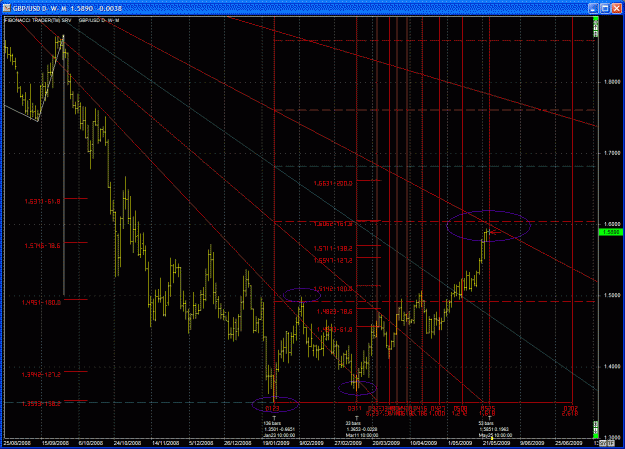Click the 0508 time cycle marker
The width and height of the screenshot is (625, 449).
point(460,409)
